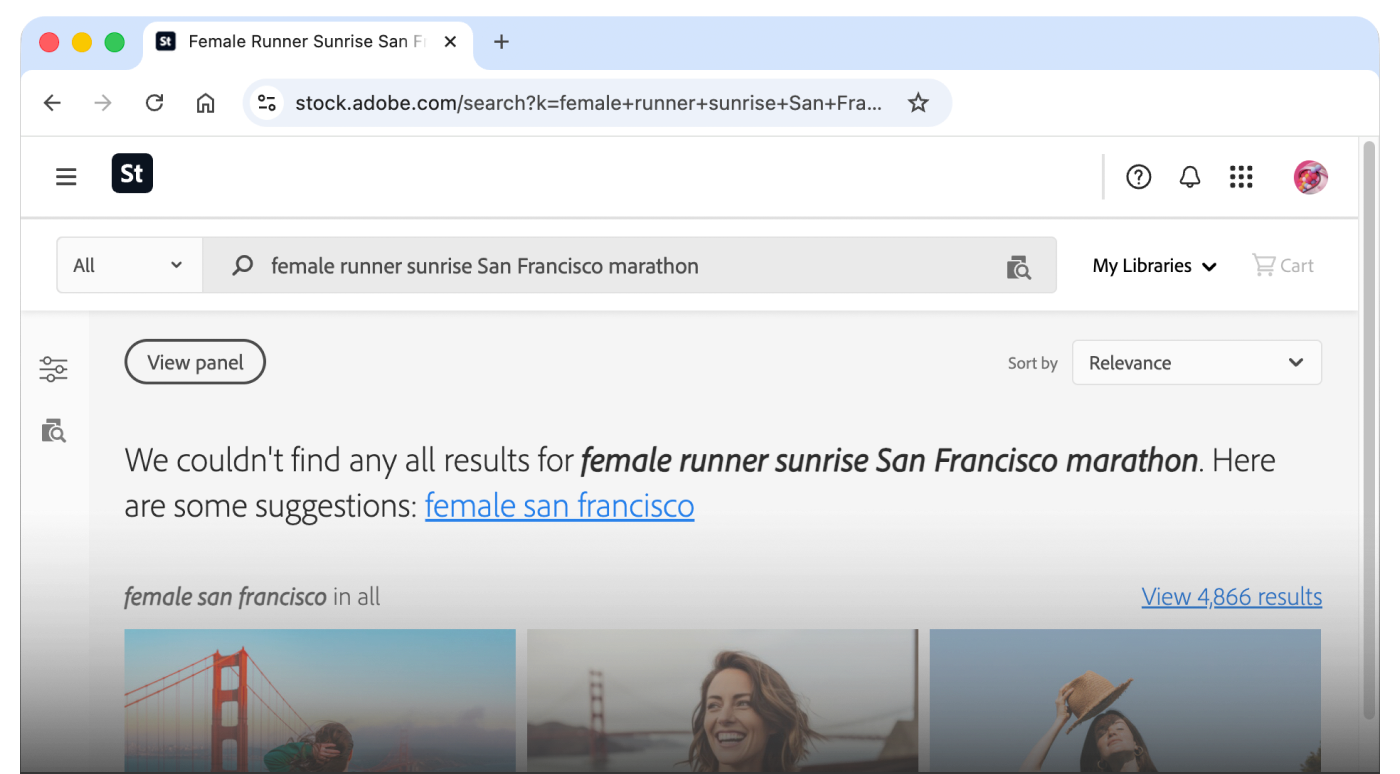Open the hamburger navigation menu

[66, 177]
